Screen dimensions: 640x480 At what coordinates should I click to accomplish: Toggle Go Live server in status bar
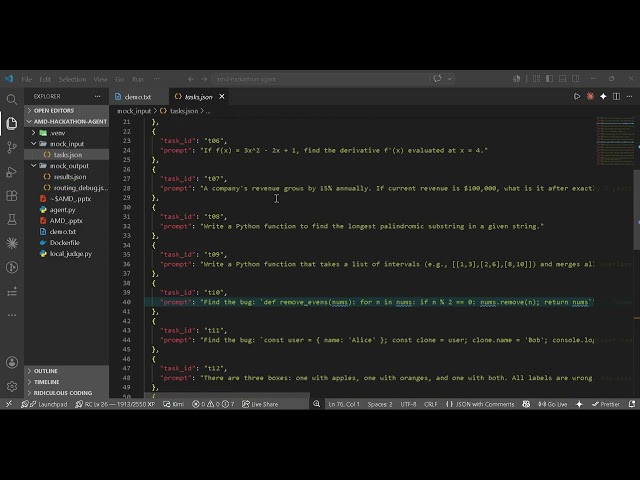coord(553,404)
